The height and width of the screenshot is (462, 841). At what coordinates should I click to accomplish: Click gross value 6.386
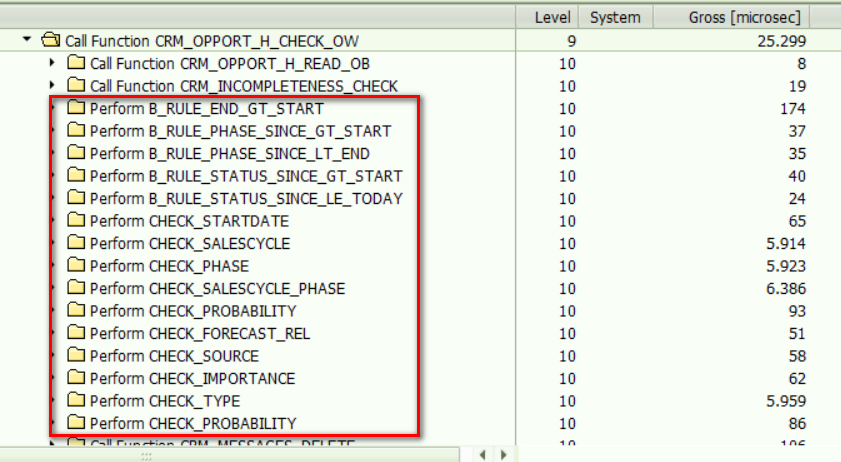click(x=786, y=289)
